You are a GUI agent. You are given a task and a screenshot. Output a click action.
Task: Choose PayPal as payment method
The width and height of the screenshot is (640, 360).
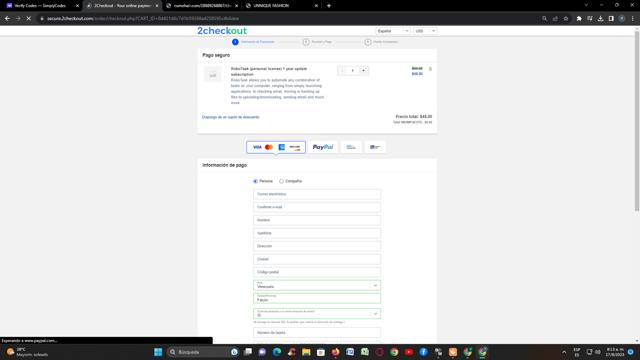[323, 147]
